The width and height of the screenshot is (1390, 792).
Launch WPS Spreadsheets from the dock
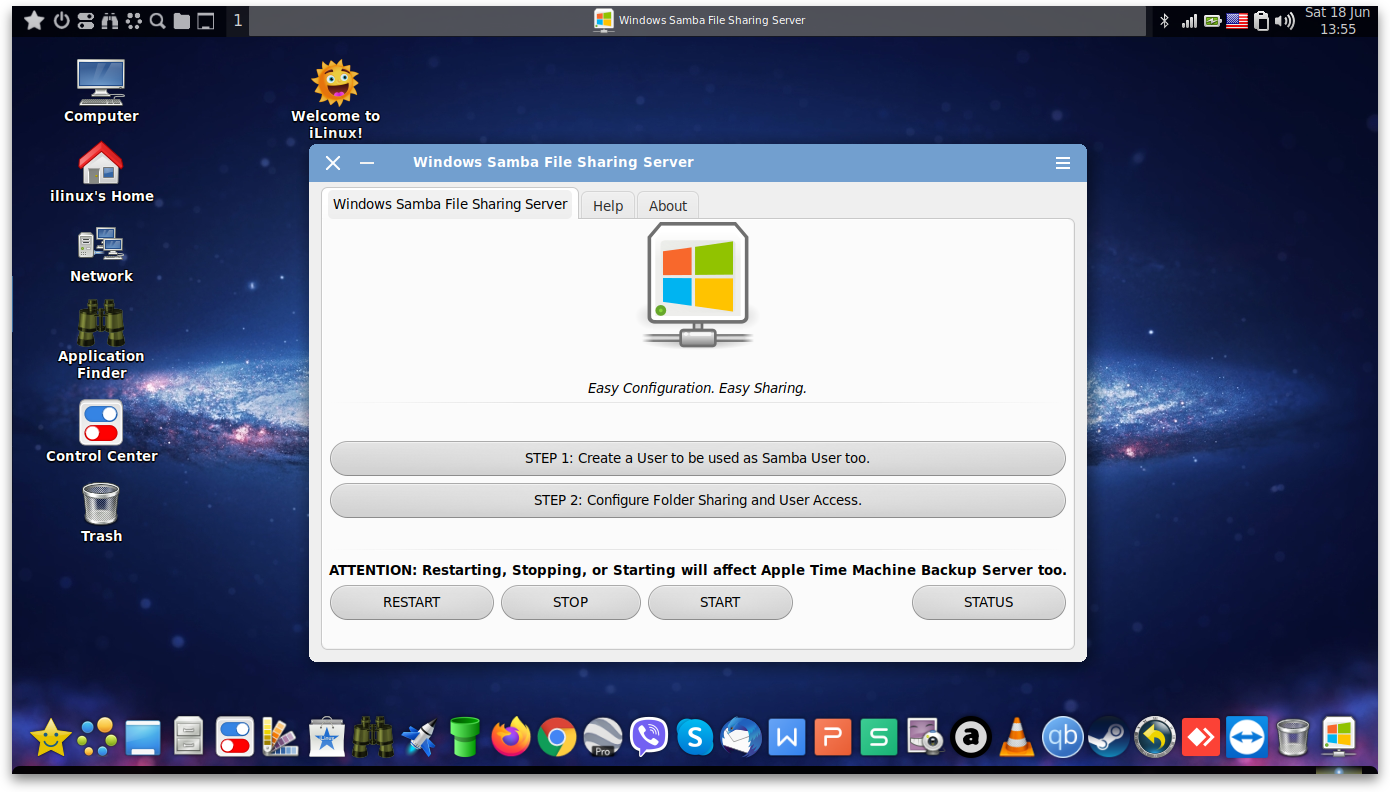[x=879, y=738]
